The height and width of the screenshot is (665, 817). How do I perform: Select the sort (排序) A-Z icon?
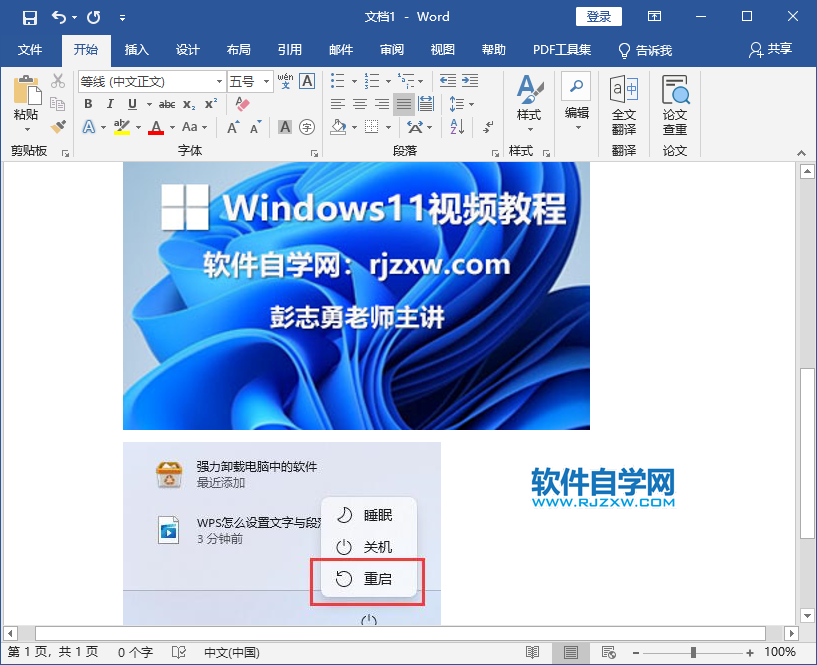pyautogui.click(x=456, y=126)
